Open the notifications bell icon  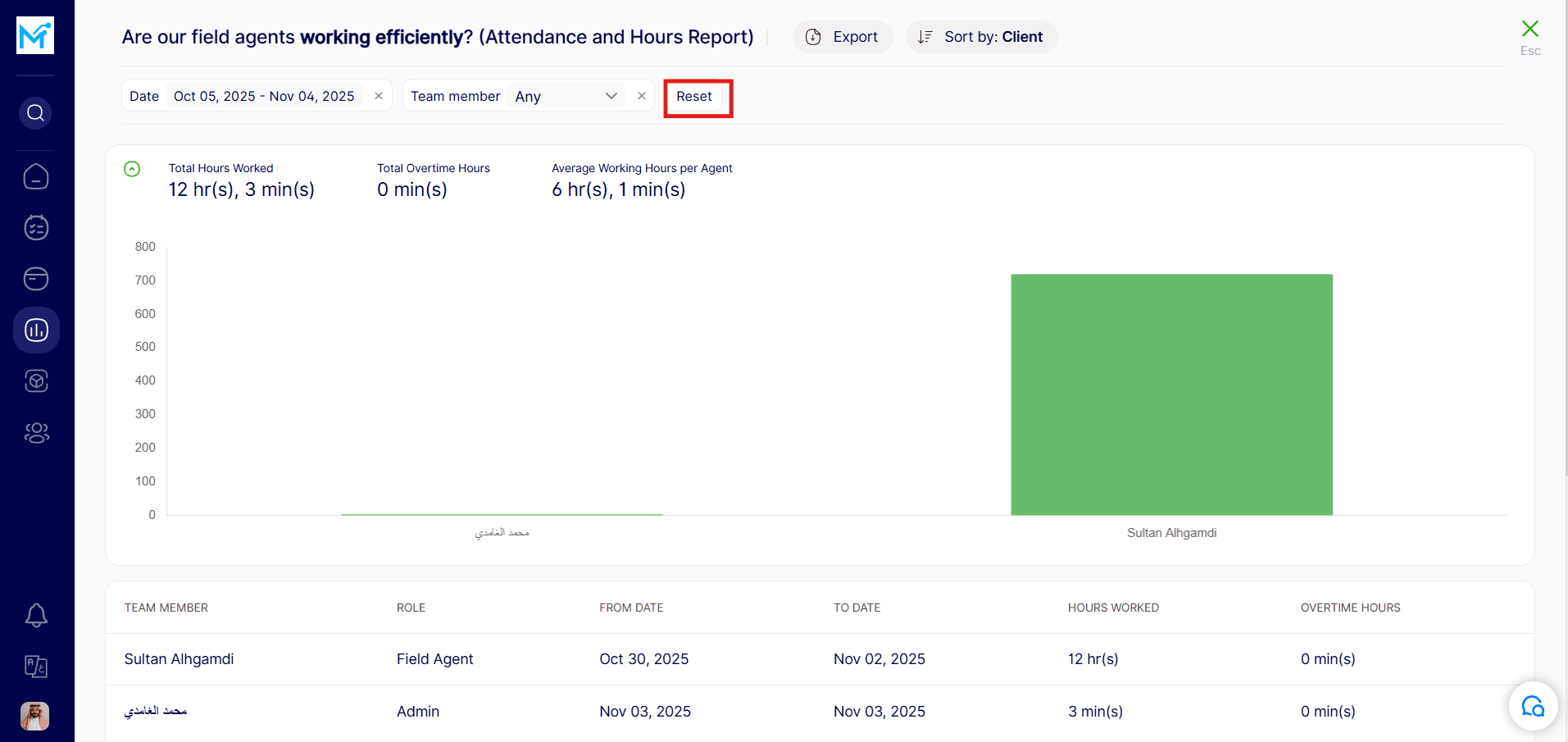pyautogui.click(x=36, y=615)
